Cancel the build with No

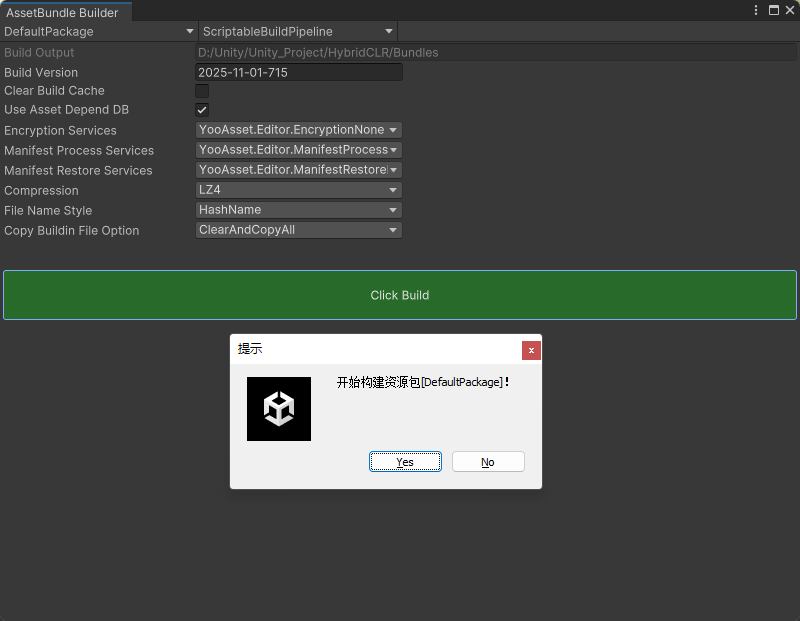click(x=488, y=462)
